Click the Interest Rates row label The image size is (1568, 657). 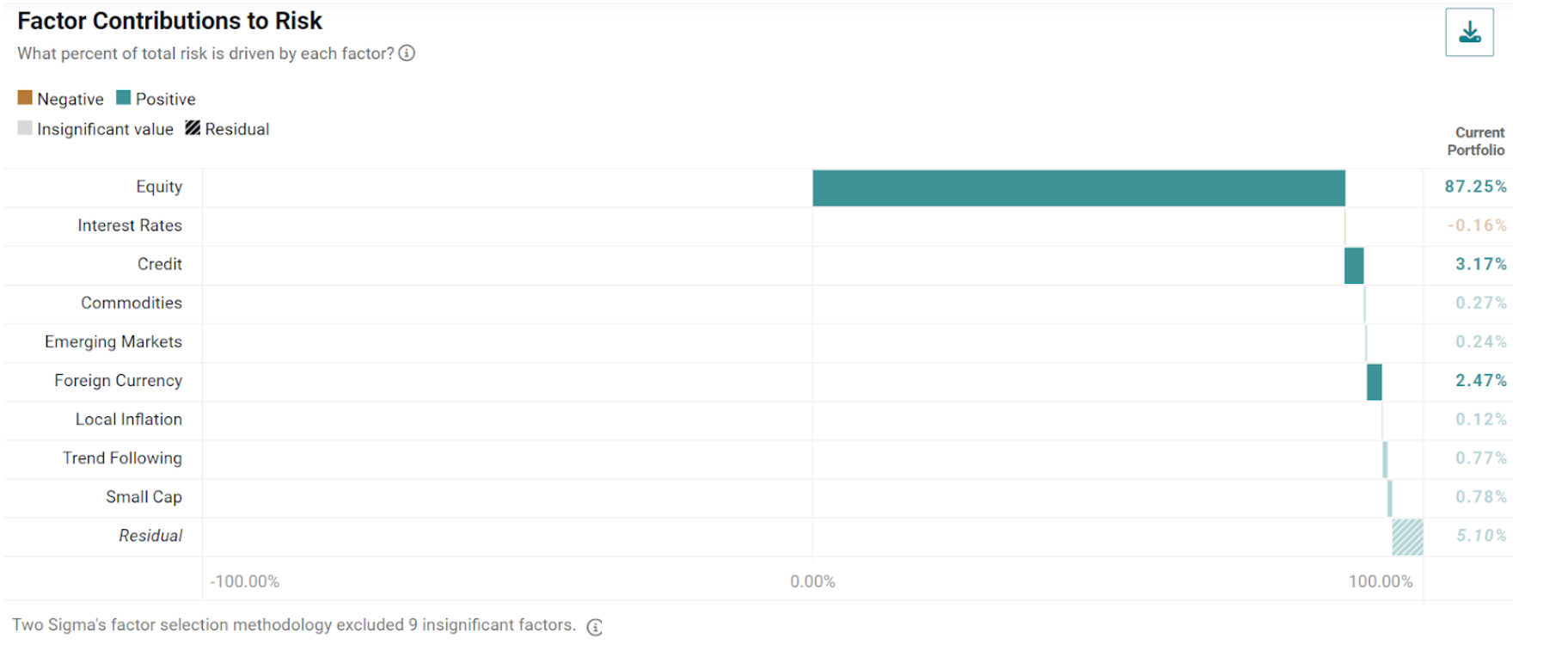point(130,225)
